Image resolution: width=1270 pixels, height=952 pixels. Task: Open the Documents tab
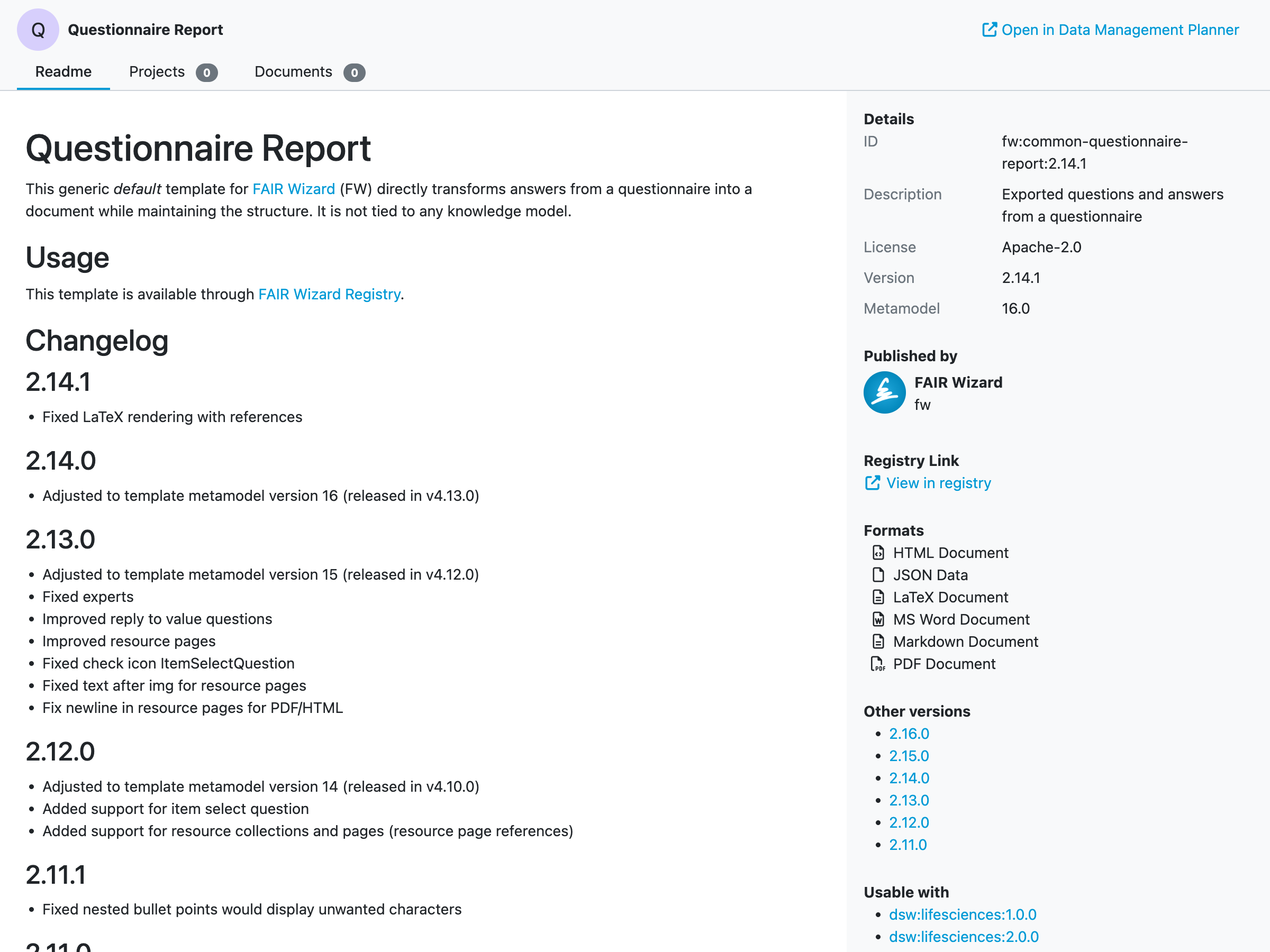coord(310,72)
